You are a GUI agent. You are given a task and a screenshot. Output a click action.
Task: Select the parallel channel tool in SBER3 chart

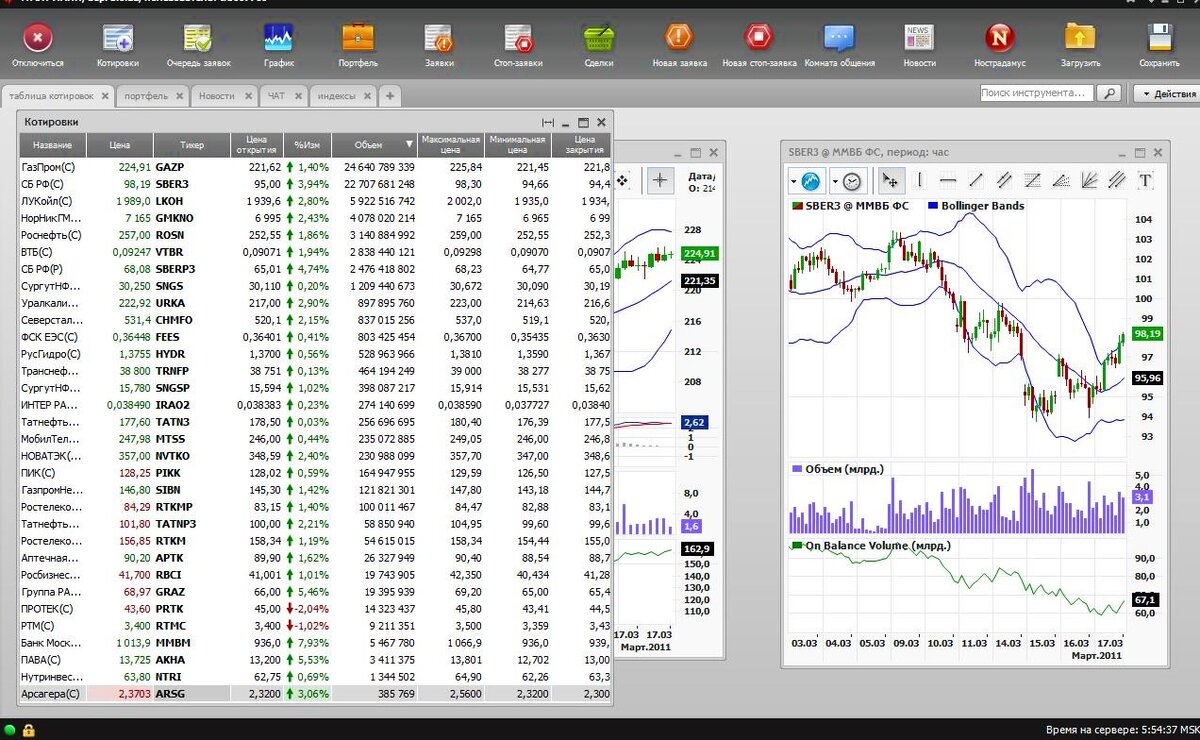tap(1004, 181)
